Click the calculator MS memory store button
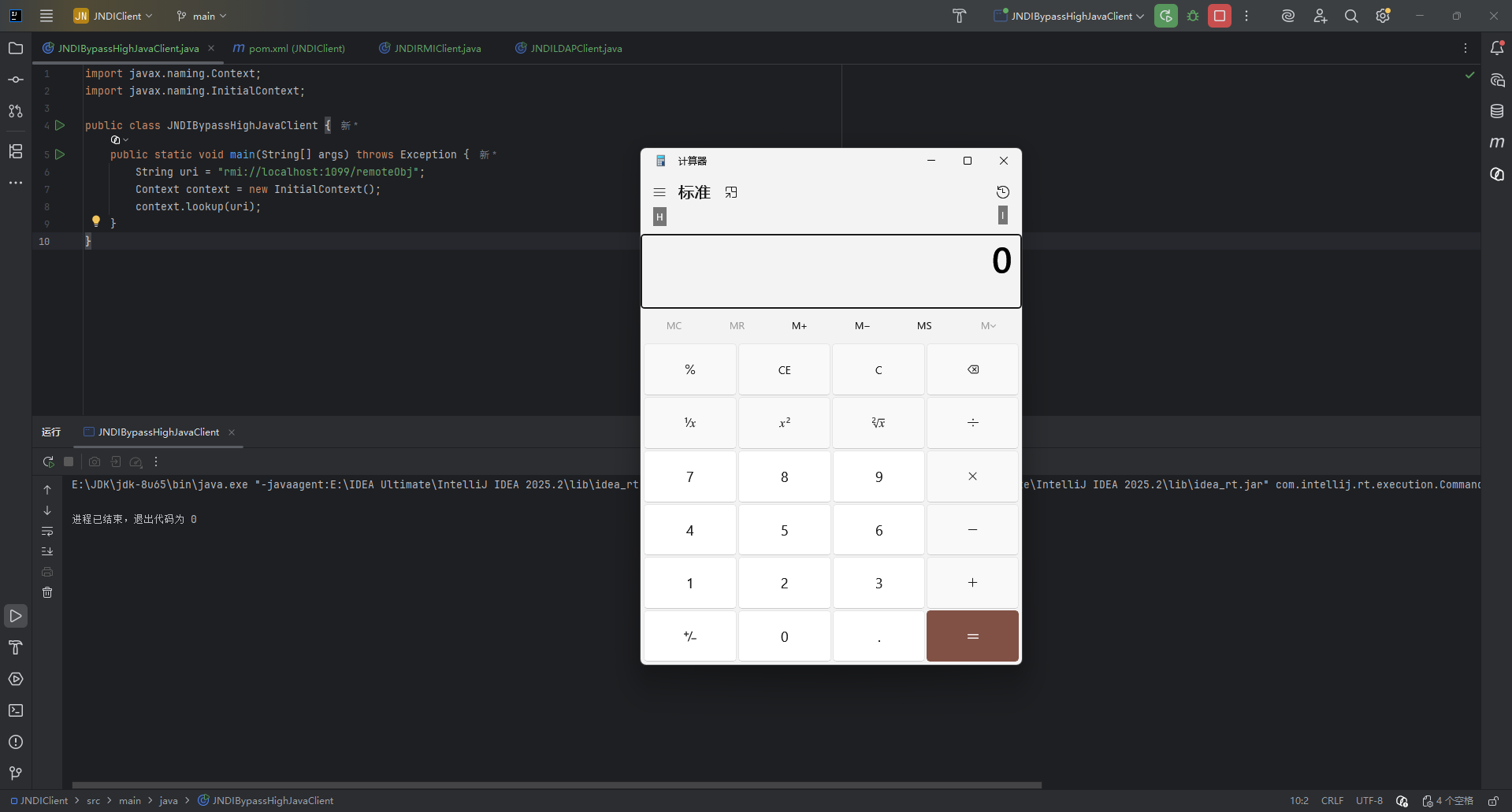Screen dimensions: 1512x812 924,325
